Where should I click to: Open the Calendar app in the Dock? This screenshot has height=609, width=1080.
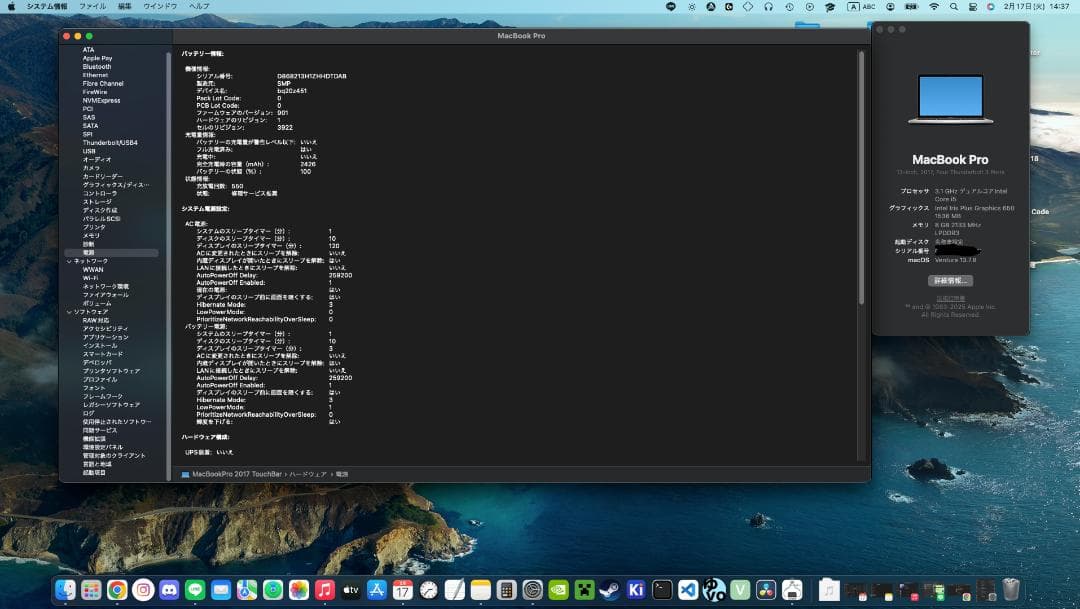pos(403,590)
